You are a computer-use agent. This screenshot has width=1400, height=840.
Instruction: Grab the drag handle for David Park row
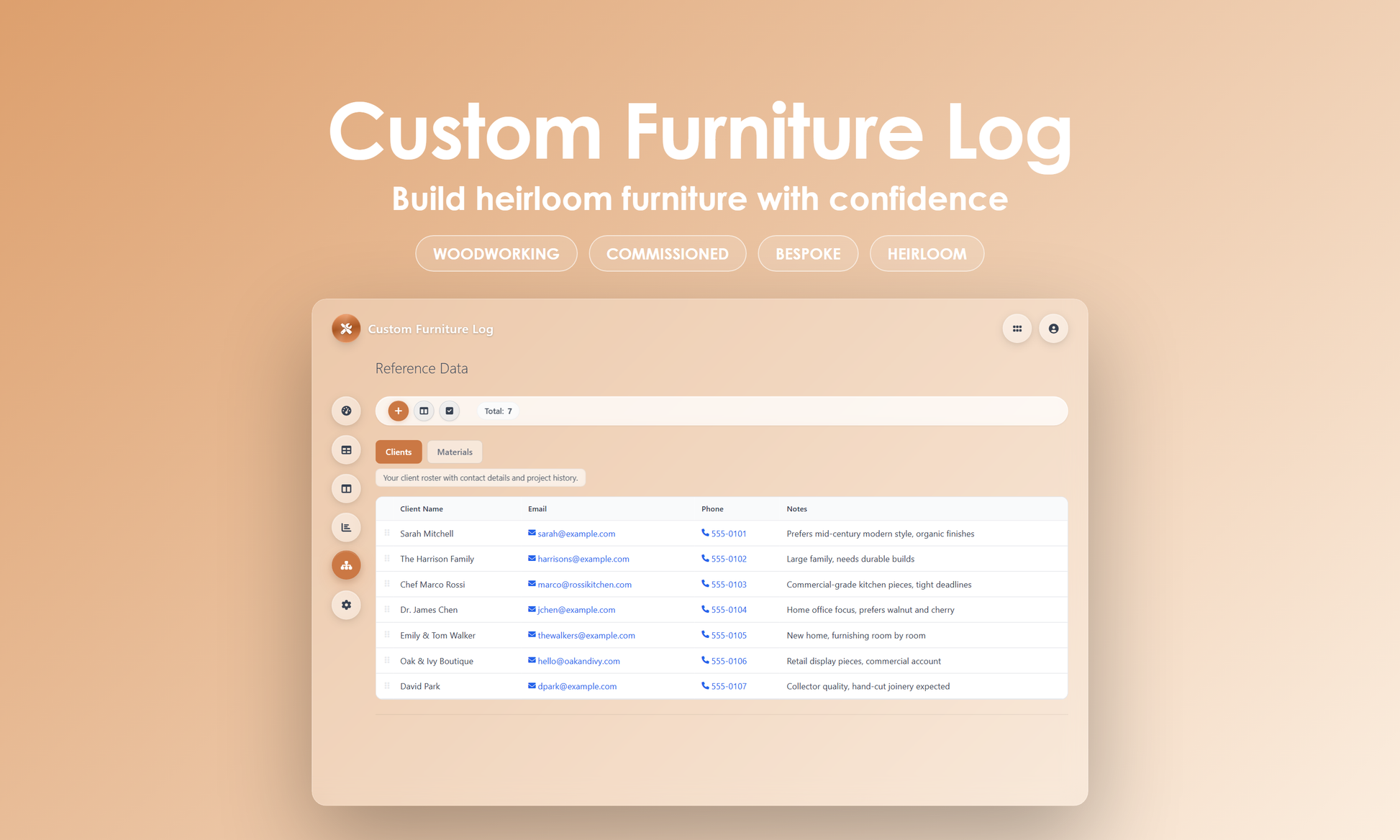coord(387,686)
